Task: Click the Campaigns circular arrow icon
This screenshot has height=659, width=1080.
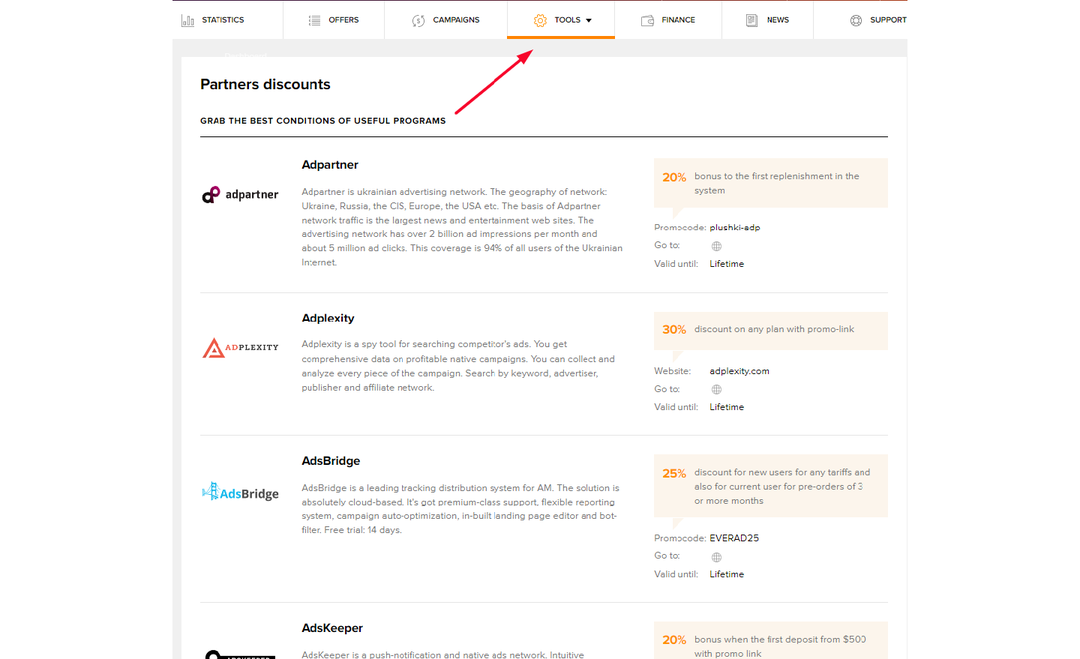Action: pos(417,19)
